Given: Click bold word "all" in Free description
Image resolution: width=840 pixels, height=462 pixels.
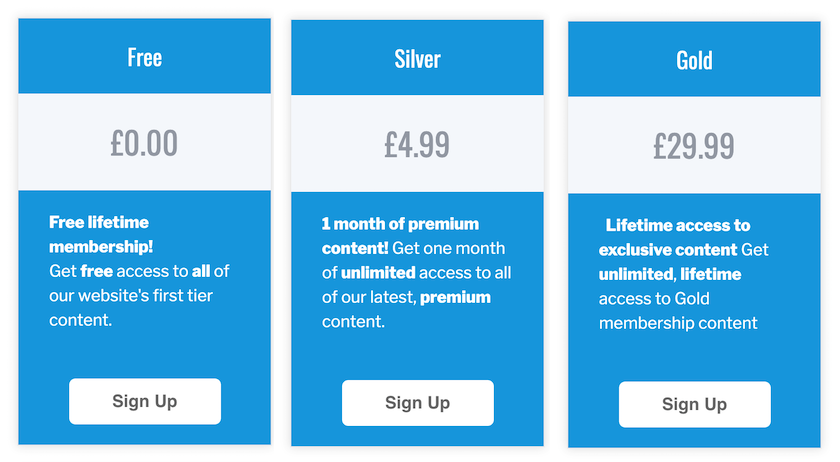Looking at the screenshot, I should 201,271.
